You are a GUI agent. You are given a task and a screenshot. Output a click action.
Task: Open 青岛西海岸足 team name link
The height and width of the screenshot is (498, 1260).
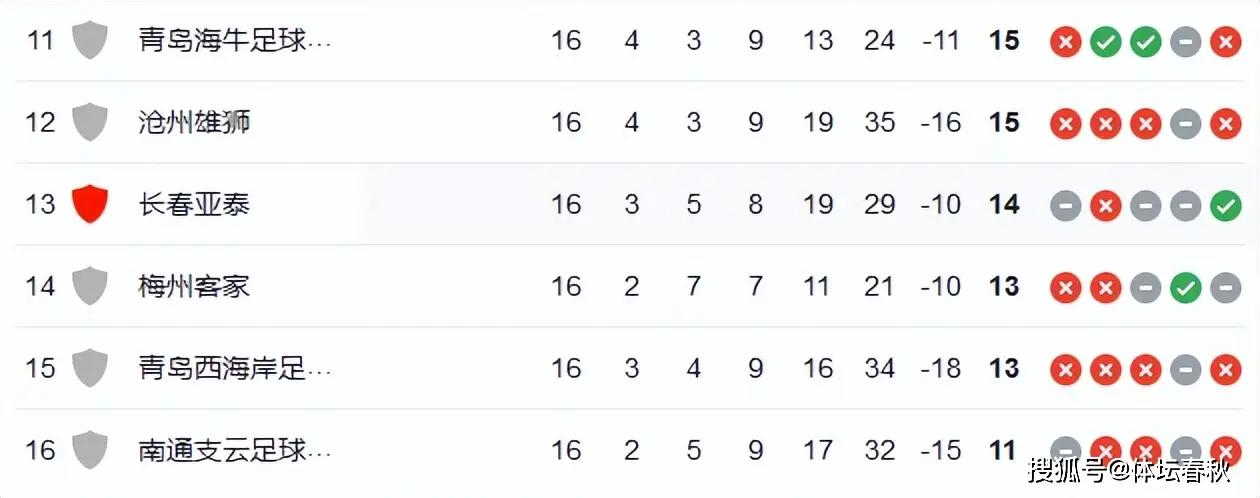click(x=234, y=368)
